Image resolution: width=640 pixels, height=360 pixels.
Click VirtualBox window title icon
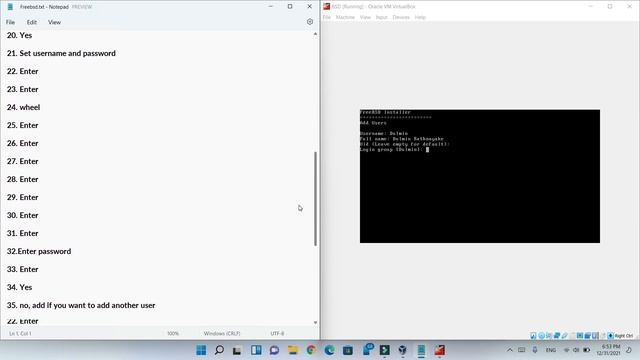pos(327,7)
